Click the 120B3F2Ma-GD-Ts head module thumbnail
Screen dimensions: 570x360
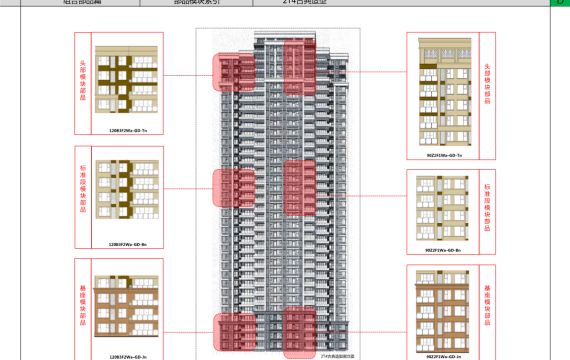coord(126,79)
